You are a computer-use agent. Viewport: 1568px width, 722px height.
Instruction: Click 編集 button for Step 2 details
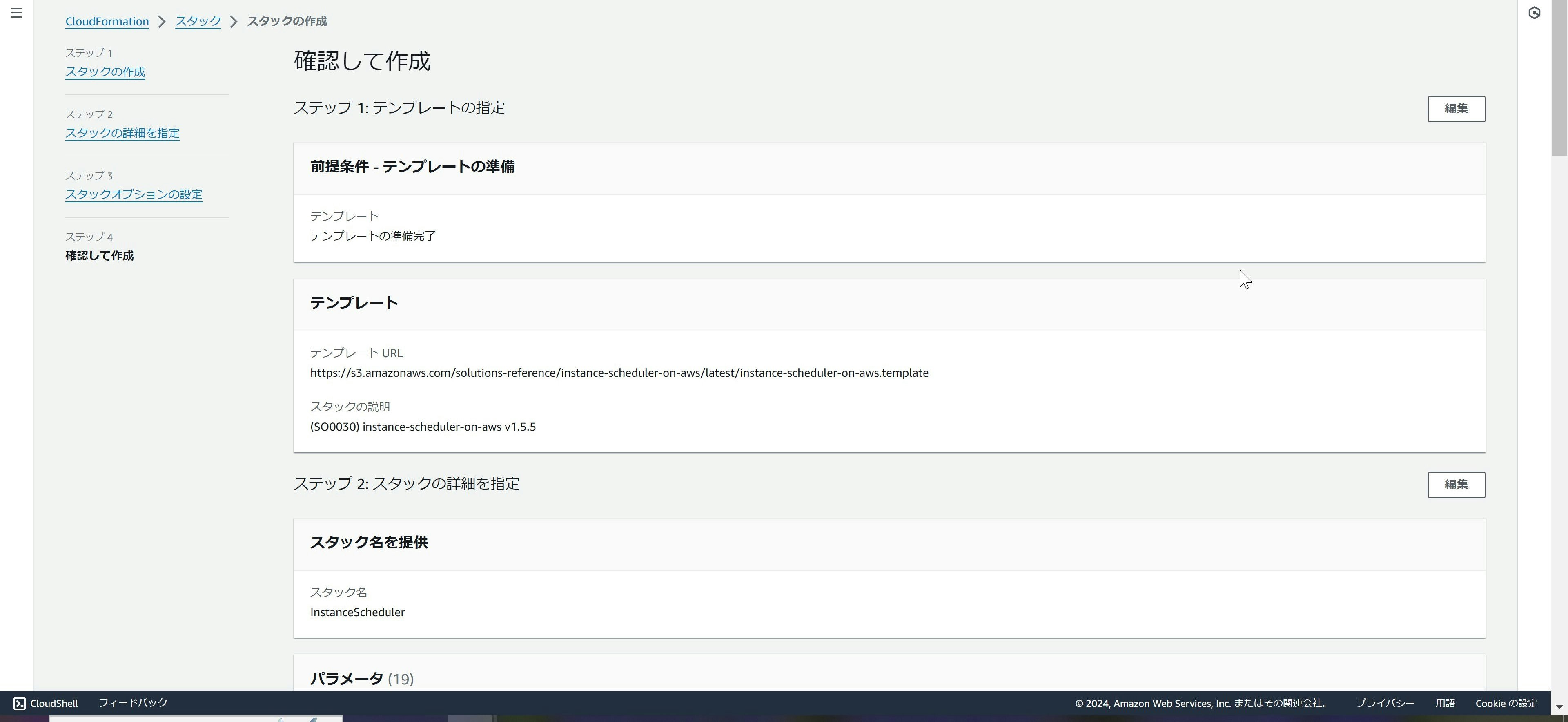tap(1456, 484)
